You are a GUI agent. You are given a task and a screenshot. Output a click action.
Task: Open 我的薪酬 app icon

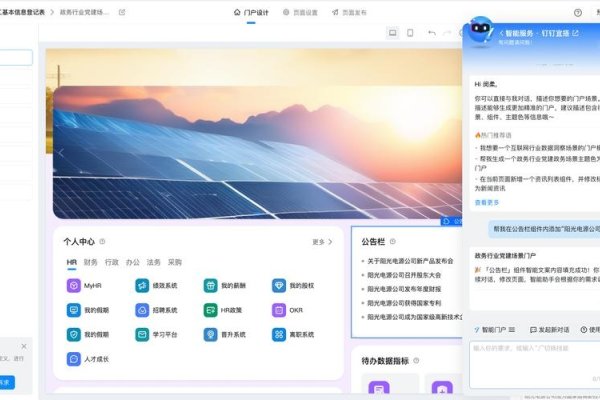[210, 286]
